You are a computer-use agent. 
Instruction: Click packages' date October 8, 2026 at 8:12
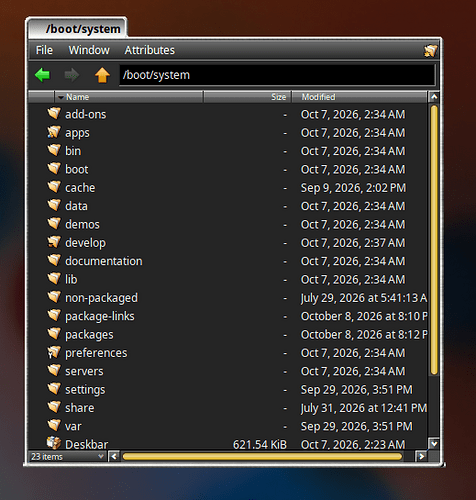click(364, 335)
